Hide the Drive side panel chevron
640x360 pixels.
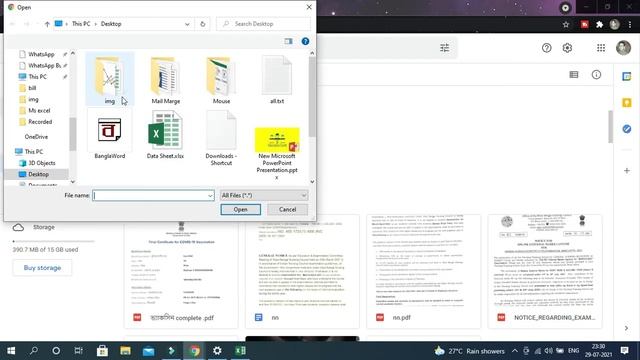pos(627,328)
